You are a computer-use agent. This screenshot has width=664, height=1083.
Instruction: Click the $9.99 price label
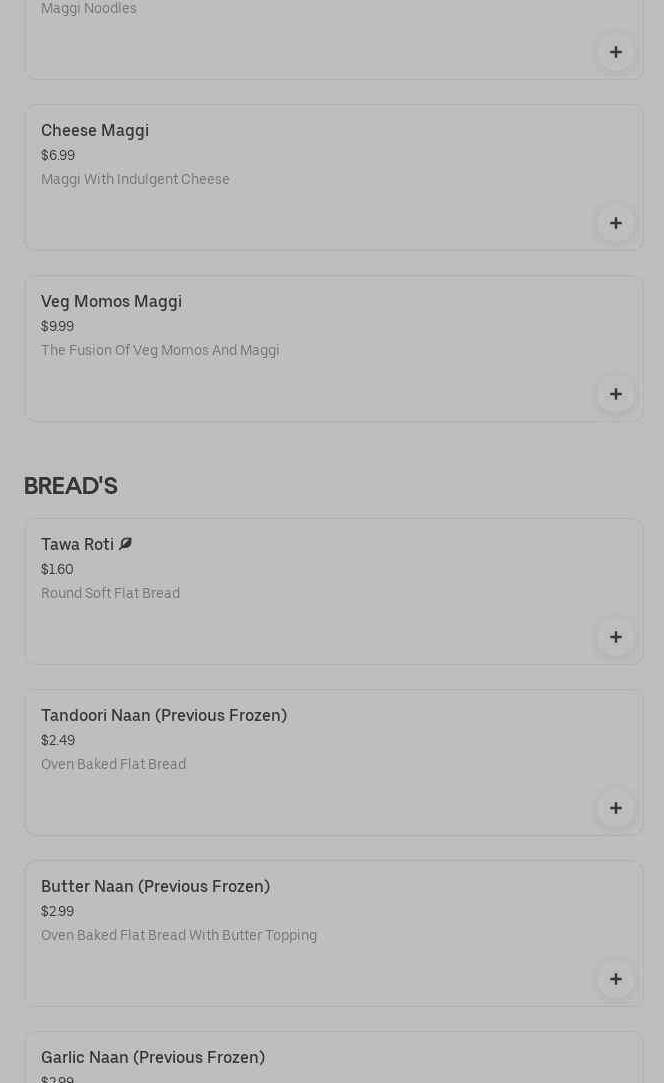[57, 327]
